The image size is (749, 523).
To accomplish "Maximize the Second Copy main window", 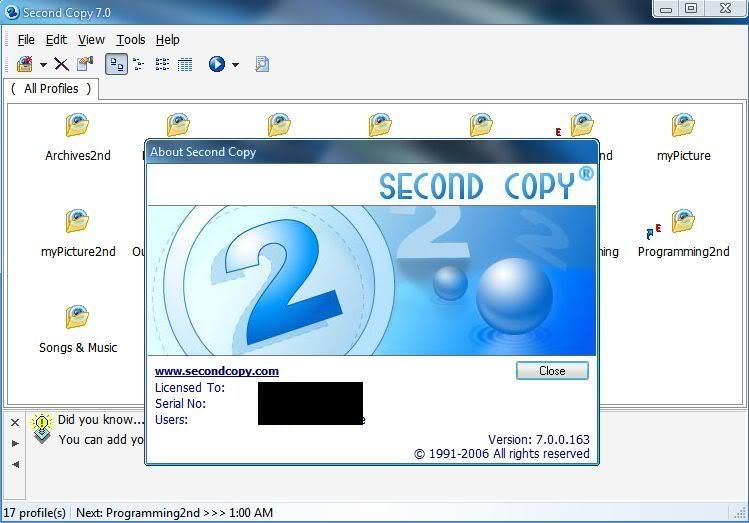I will 691,9.
